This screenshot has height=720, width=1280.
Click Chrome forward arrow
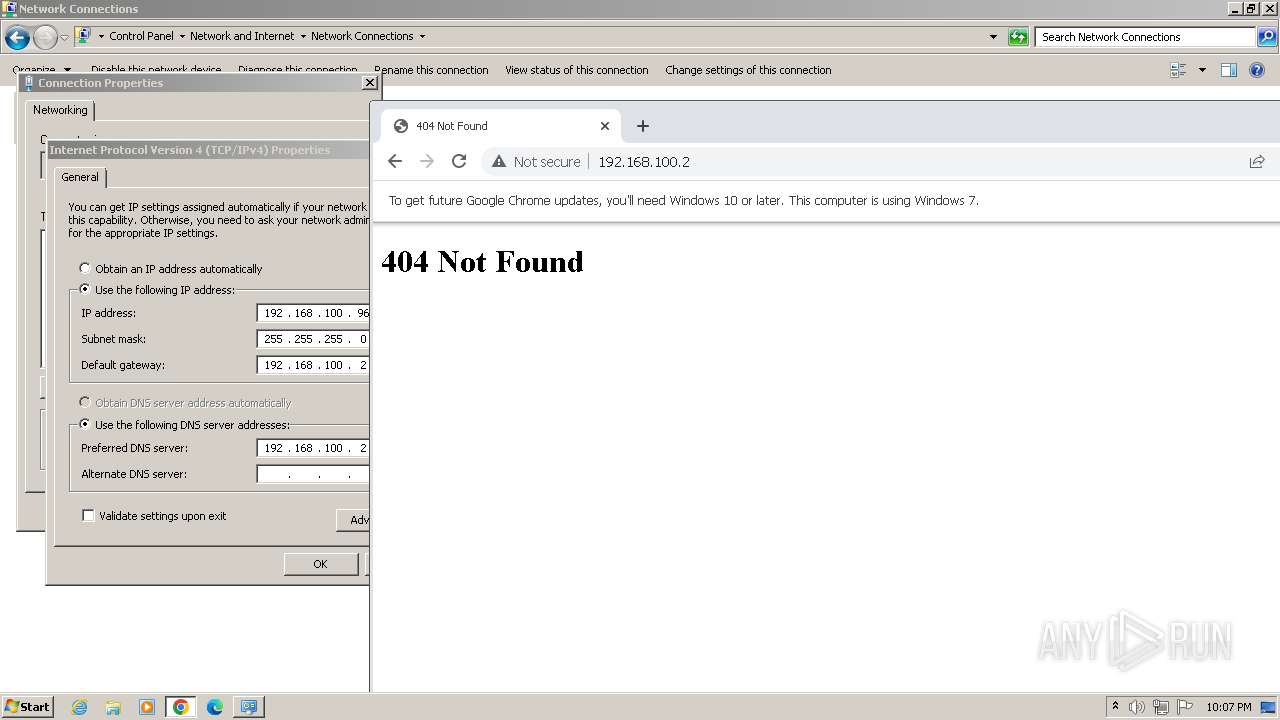(427, 161)
